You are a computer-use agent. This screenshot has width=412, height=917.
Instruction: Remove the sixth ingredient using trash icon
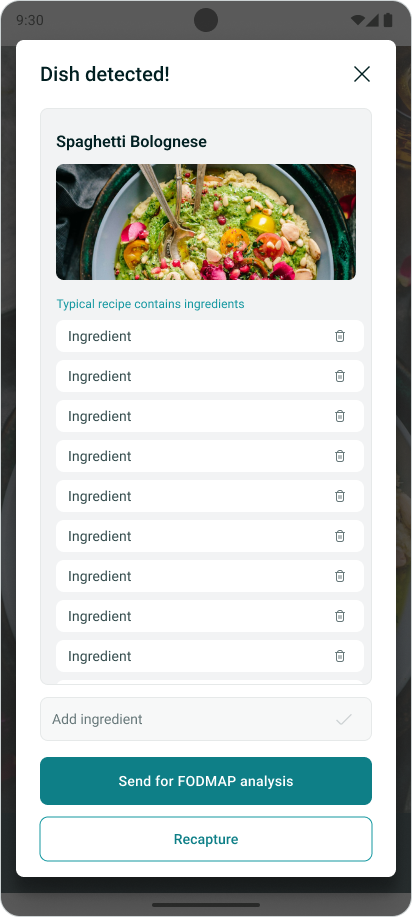click(339, 536)
